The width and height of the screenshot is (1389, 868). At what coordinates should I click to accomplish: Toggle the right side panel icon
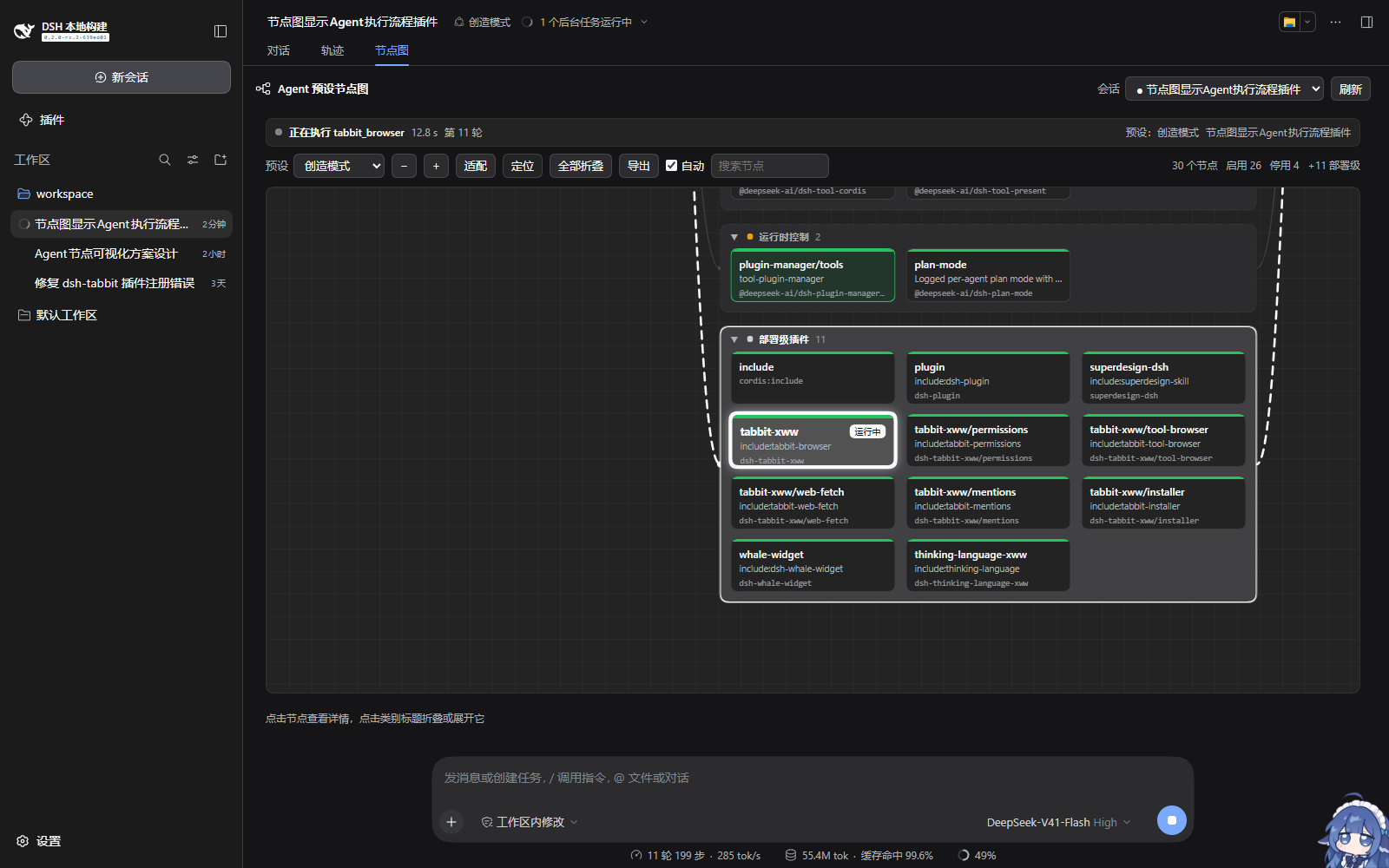pyautogui.click(x=1366, y=23)
